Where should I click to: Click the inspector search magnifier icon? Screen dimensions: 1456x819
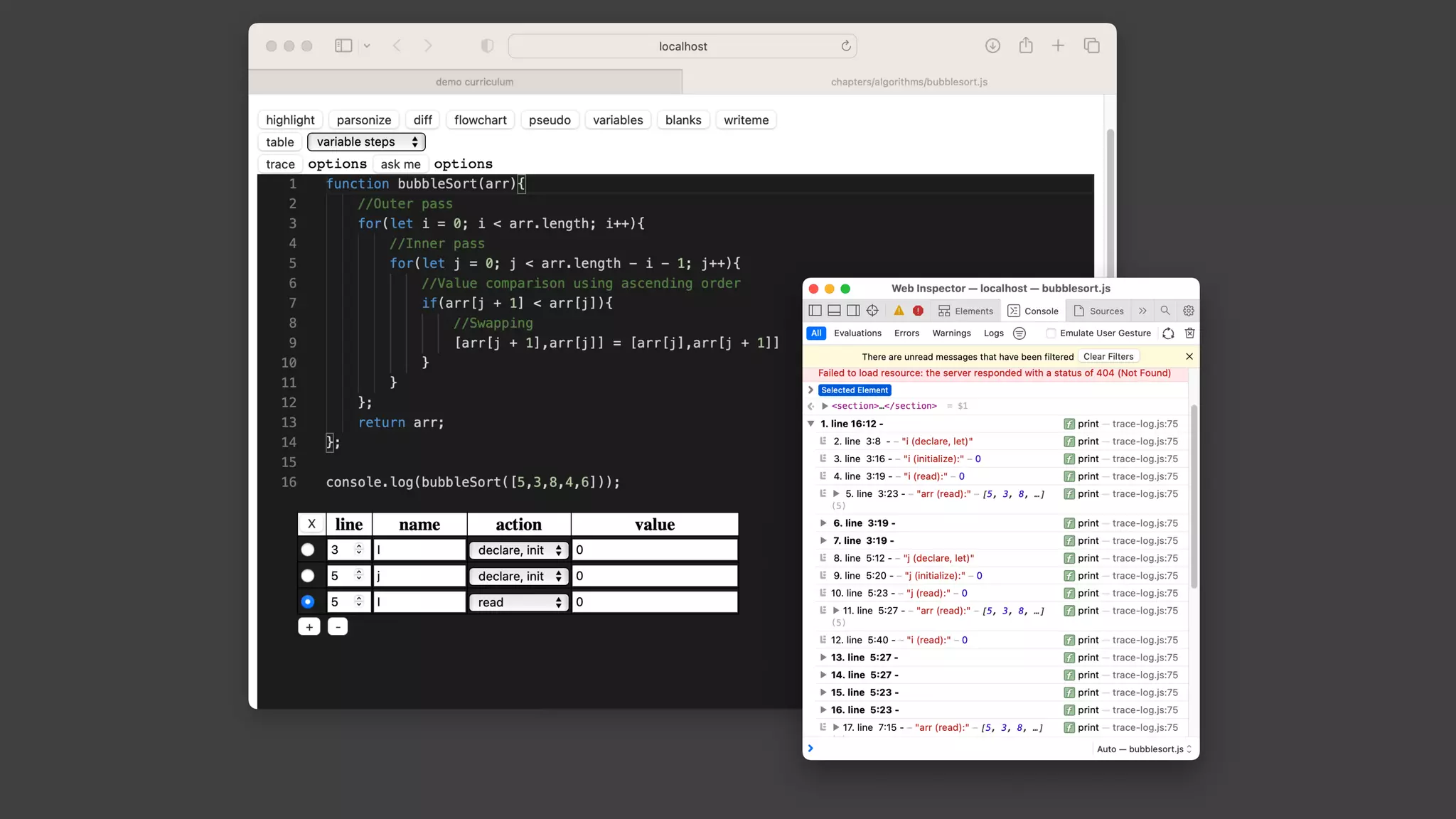pyautogui.click(x=1165, y=311)
